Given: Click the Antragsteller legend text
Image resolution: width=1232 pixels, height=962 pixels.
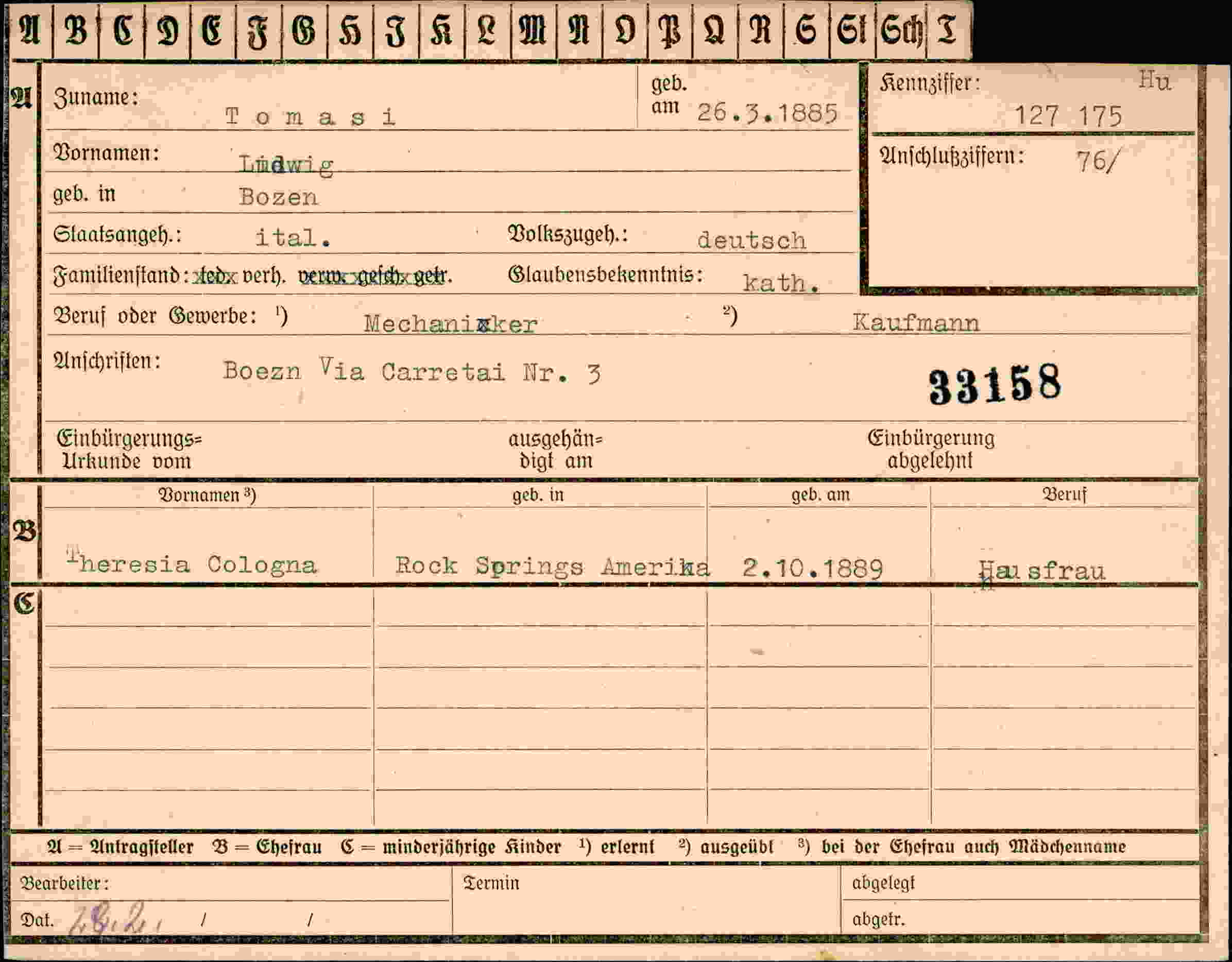Looking at the screenshot, I should pos(120,847).
